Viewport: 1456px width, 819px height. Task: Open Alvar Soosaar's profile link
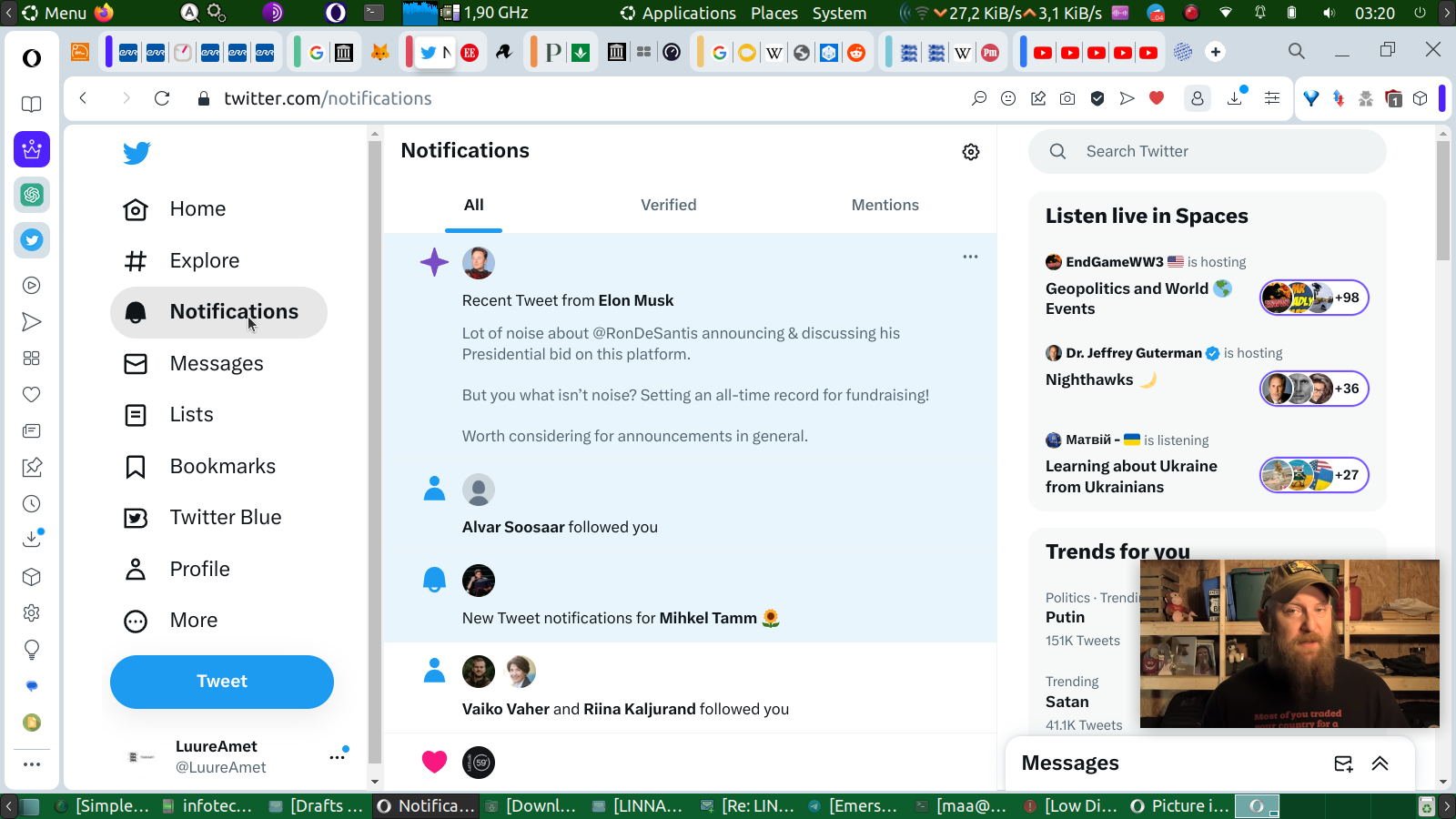[513, 528]
